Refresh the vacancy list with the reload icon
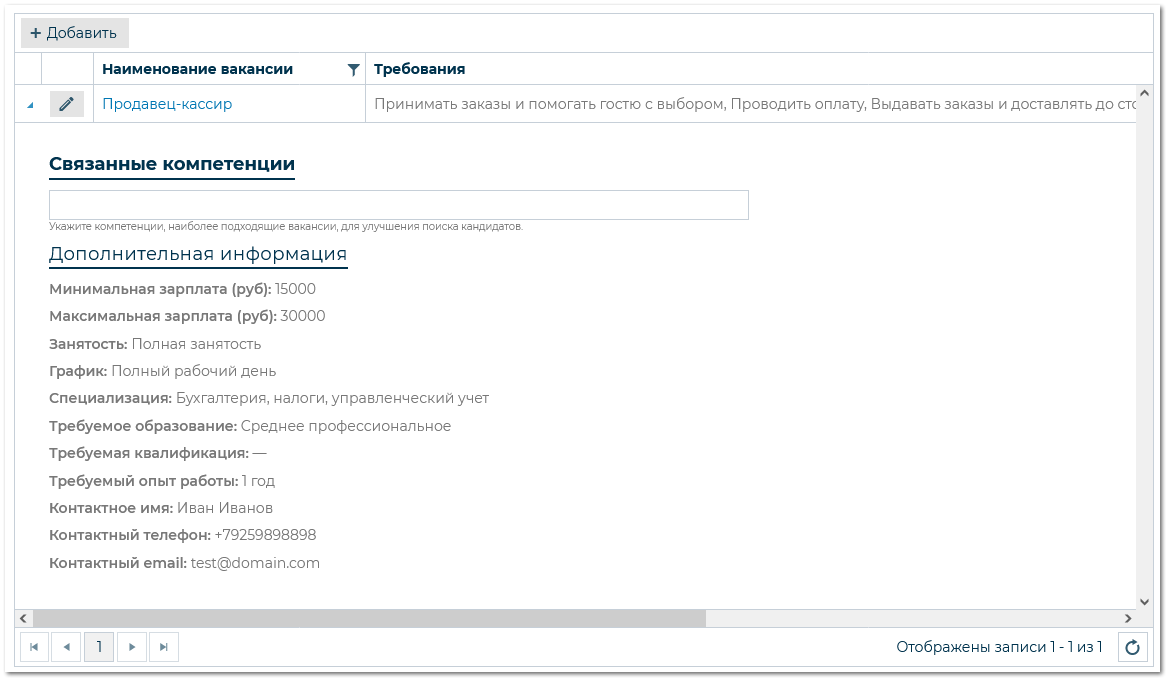Viewport: 1169px width, 681px height. pos(1132,647)
